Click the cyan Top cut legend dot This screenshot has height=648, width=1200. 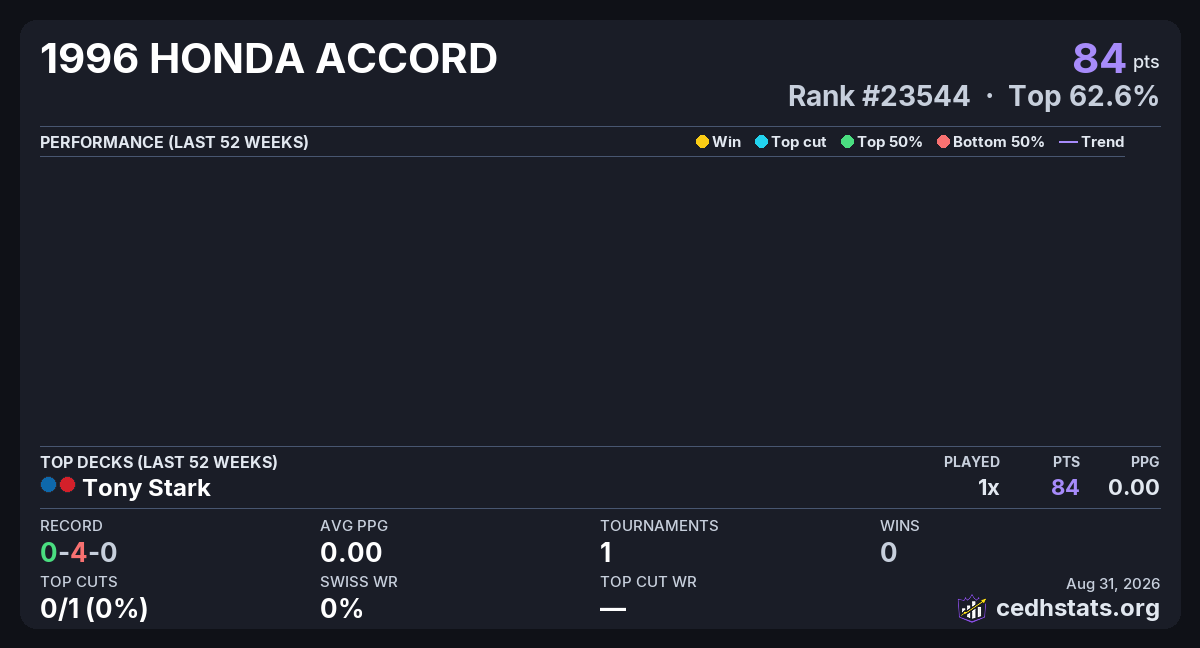point(761,142)
